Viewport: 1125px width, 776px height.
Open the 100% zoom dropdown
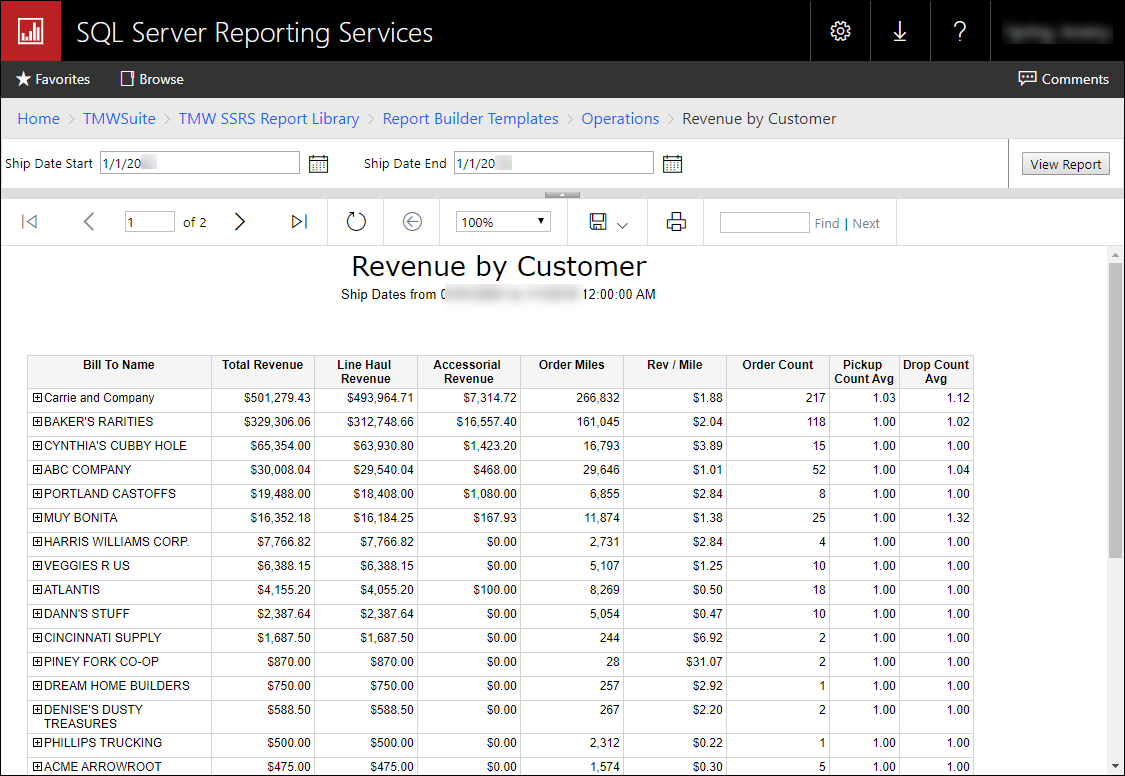[503, 222]
